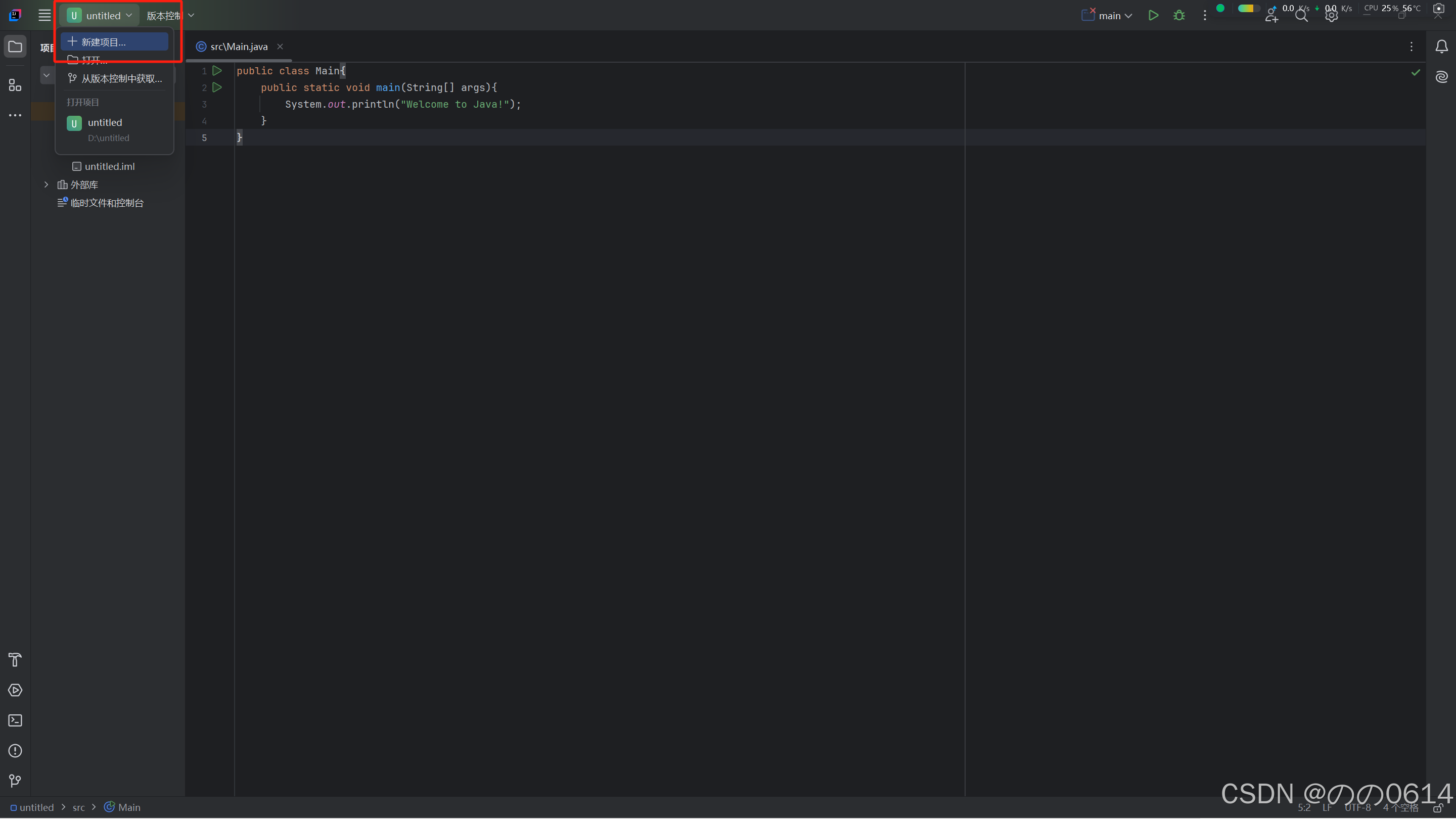The width and height of the screenshot is (1456, 819).
Task: Open the Structure panel icon in sidebar
Action: coord(15,85)
